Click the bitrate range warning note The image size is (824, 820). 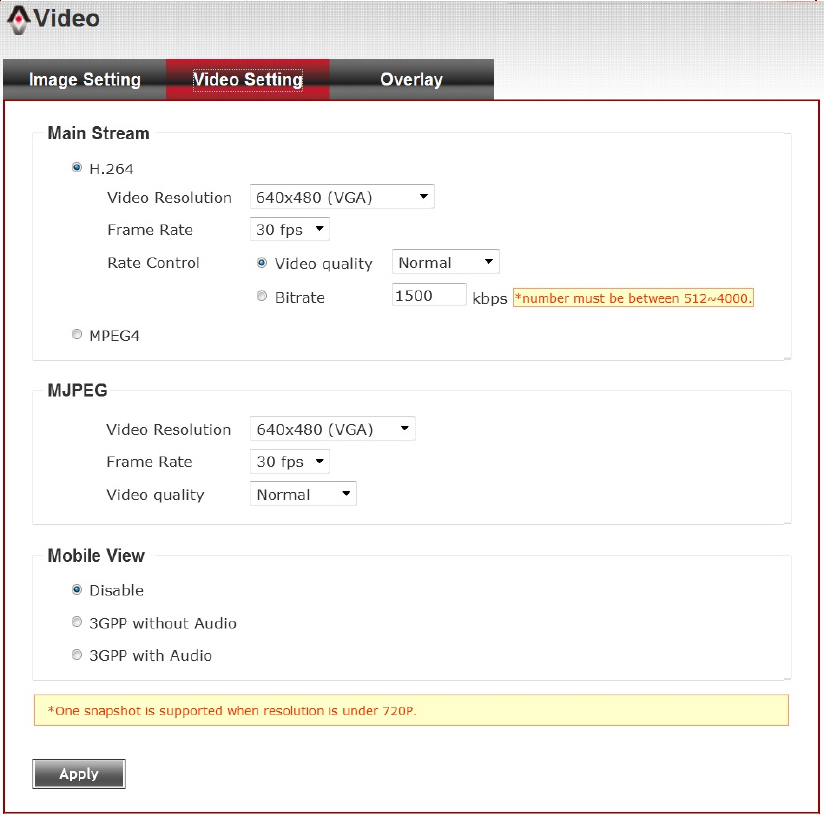pyautogui.click(x=633, y=298)
